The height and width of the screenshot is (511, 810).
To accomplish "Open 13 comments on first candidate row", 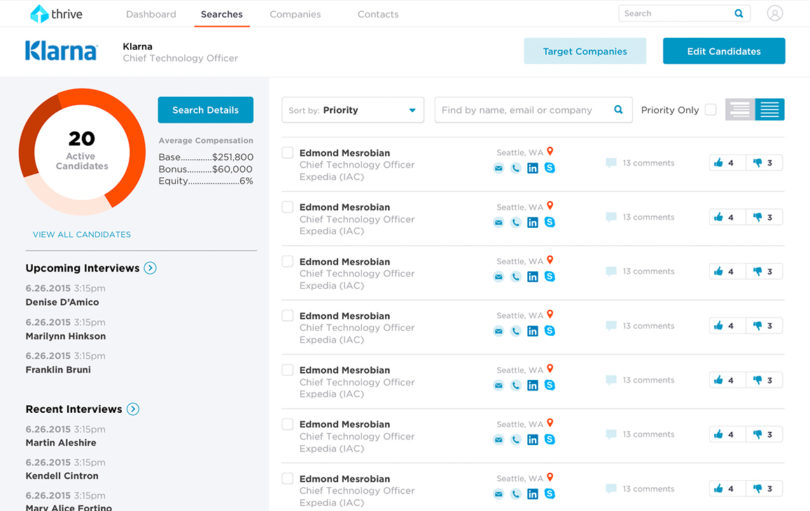I will [640, 163].
